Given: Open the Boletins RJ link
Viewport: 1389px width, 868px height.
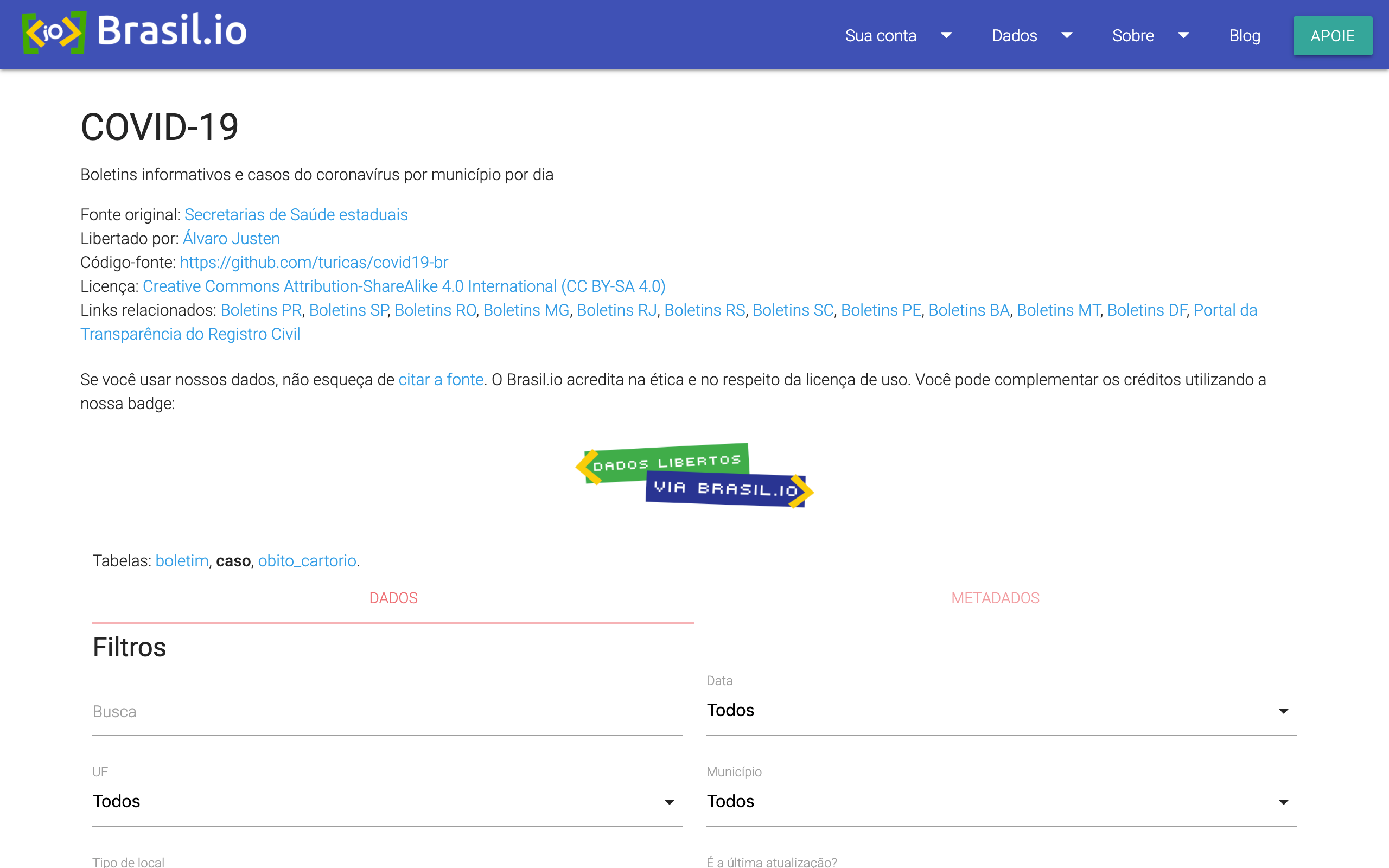Looking at the screenshot, I should [617, 310].
